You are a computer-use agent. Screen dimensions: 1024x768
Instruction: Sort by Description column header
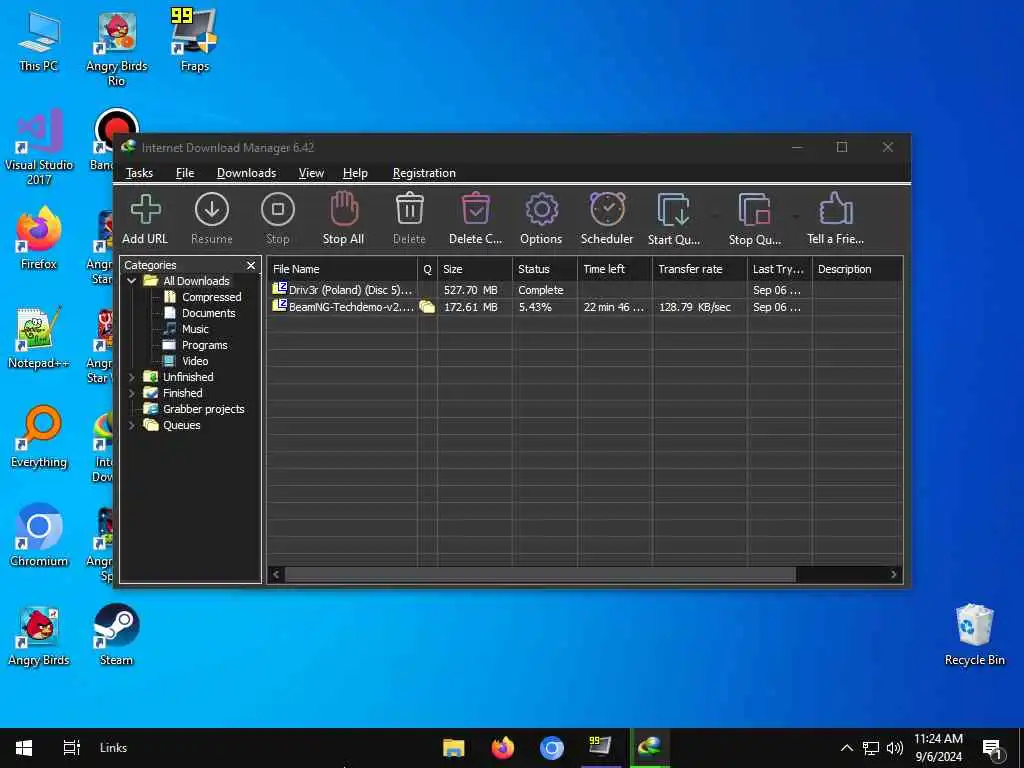(857, 269)
